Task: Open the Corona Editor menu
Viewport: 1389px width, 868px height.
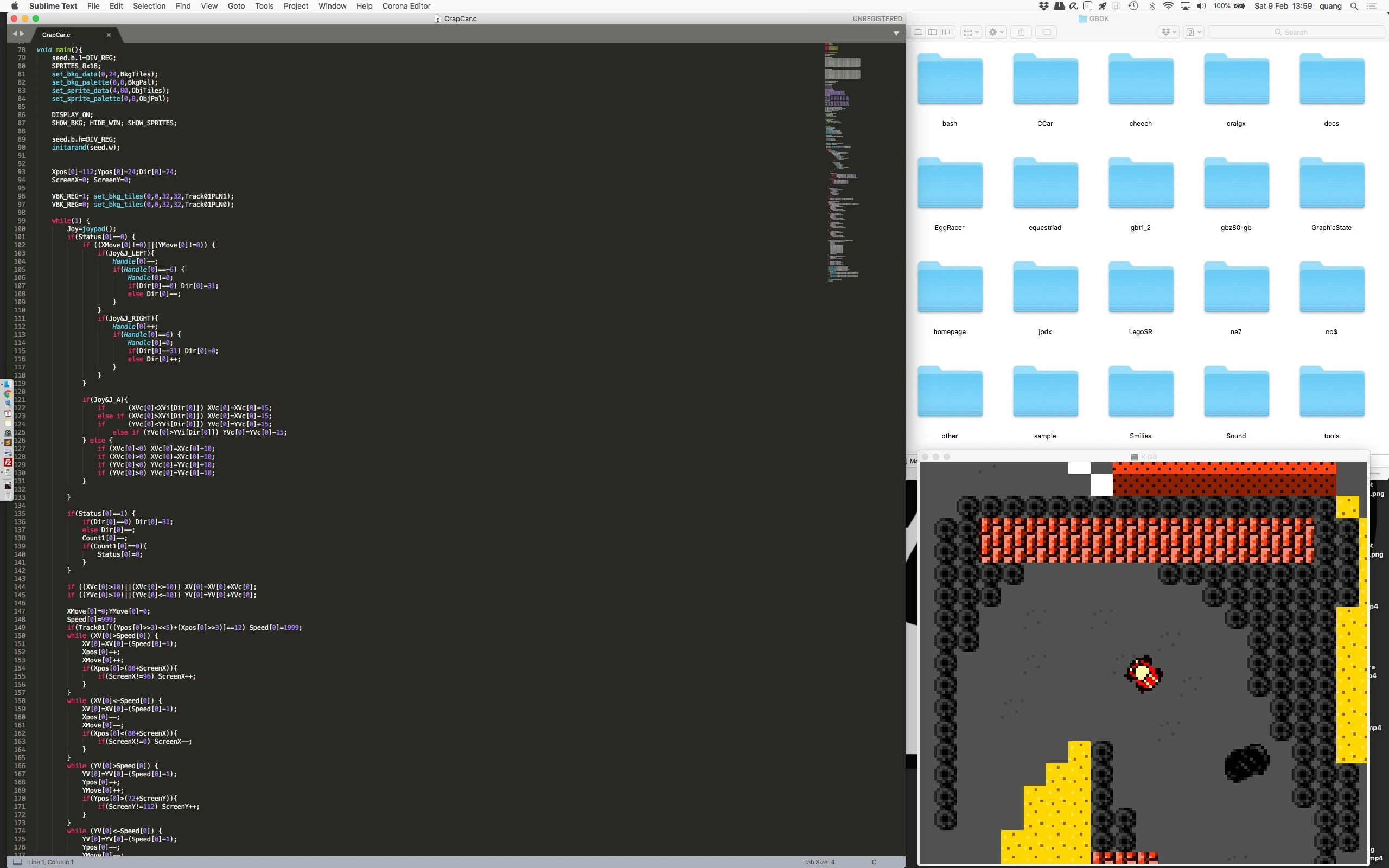Action: point(406,6)
